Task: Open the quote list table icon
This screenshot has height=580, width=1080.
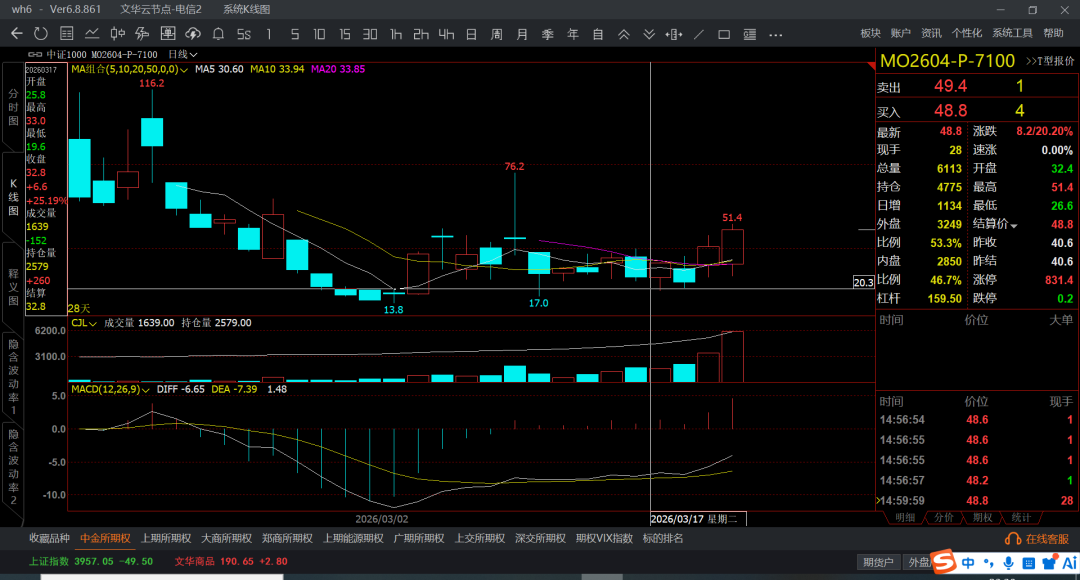Action: (x=67, y=34)
